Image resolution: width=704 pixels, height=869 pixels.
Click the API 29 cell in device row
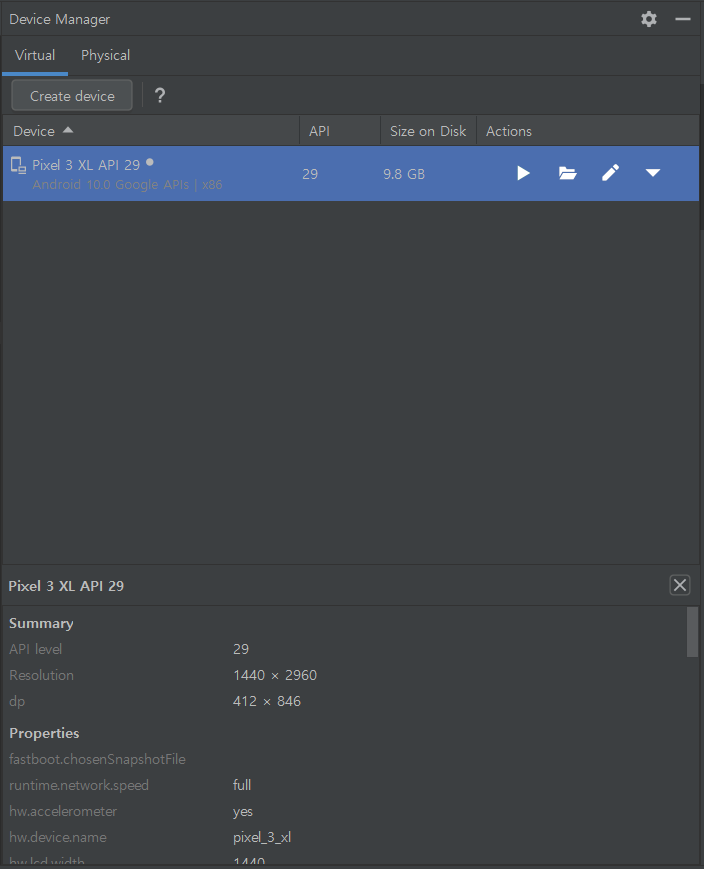[x=310, y=174]
